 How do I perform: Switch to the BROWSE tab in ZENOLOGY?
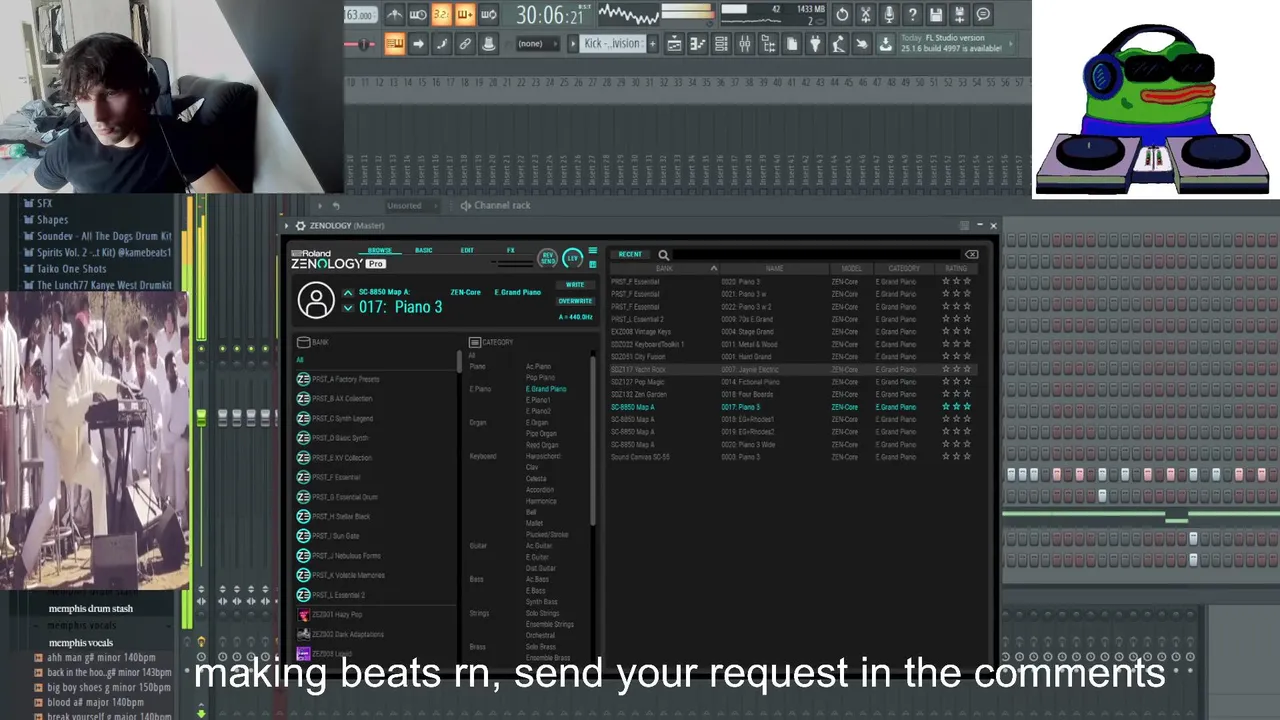click(379, 250)
